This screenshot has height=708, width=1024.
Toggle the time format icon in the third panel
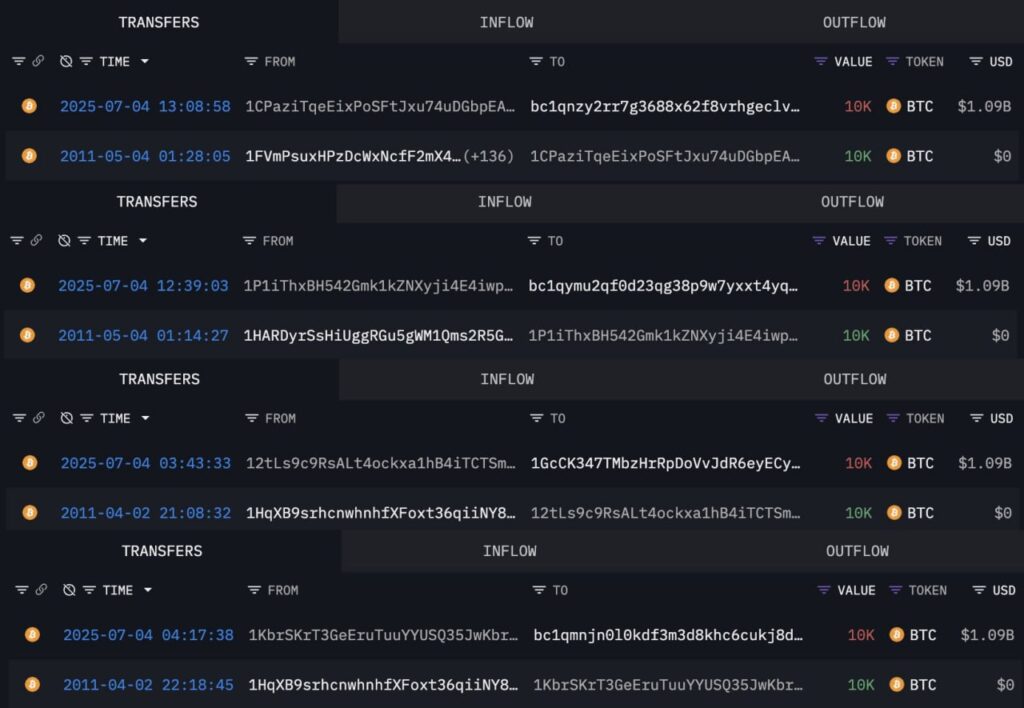tap(67, 419)
